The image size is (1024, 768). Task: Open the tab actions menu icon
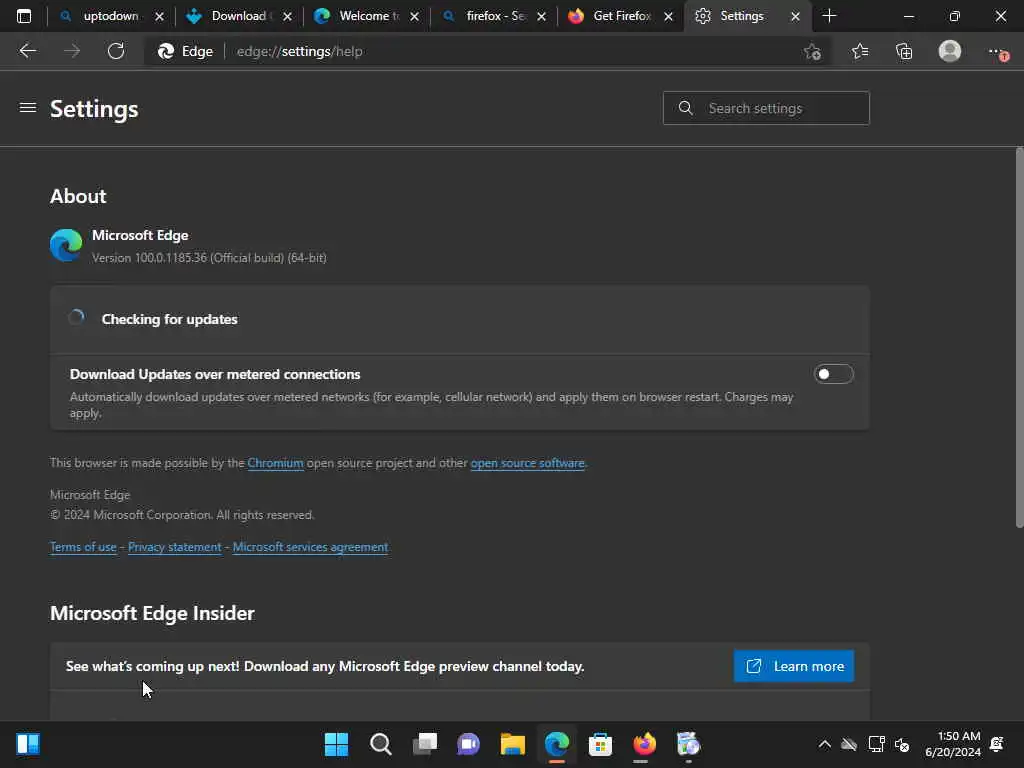[x=24, y=16]
